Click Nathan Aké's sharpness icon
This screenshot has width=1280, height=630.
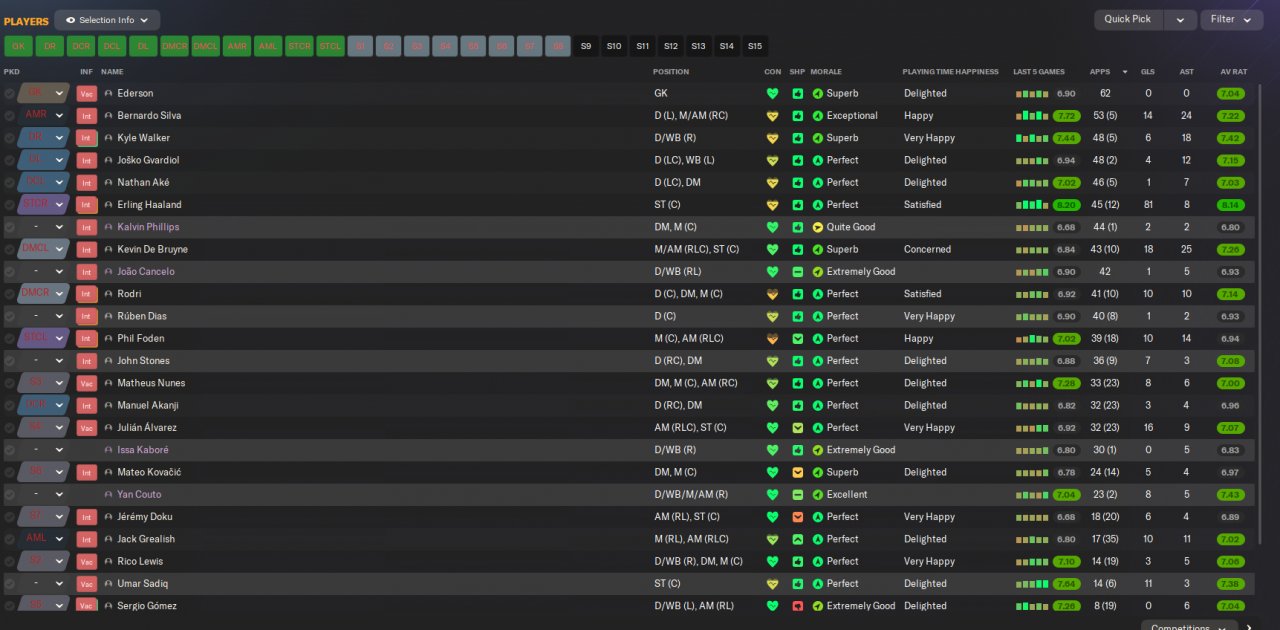797,183
